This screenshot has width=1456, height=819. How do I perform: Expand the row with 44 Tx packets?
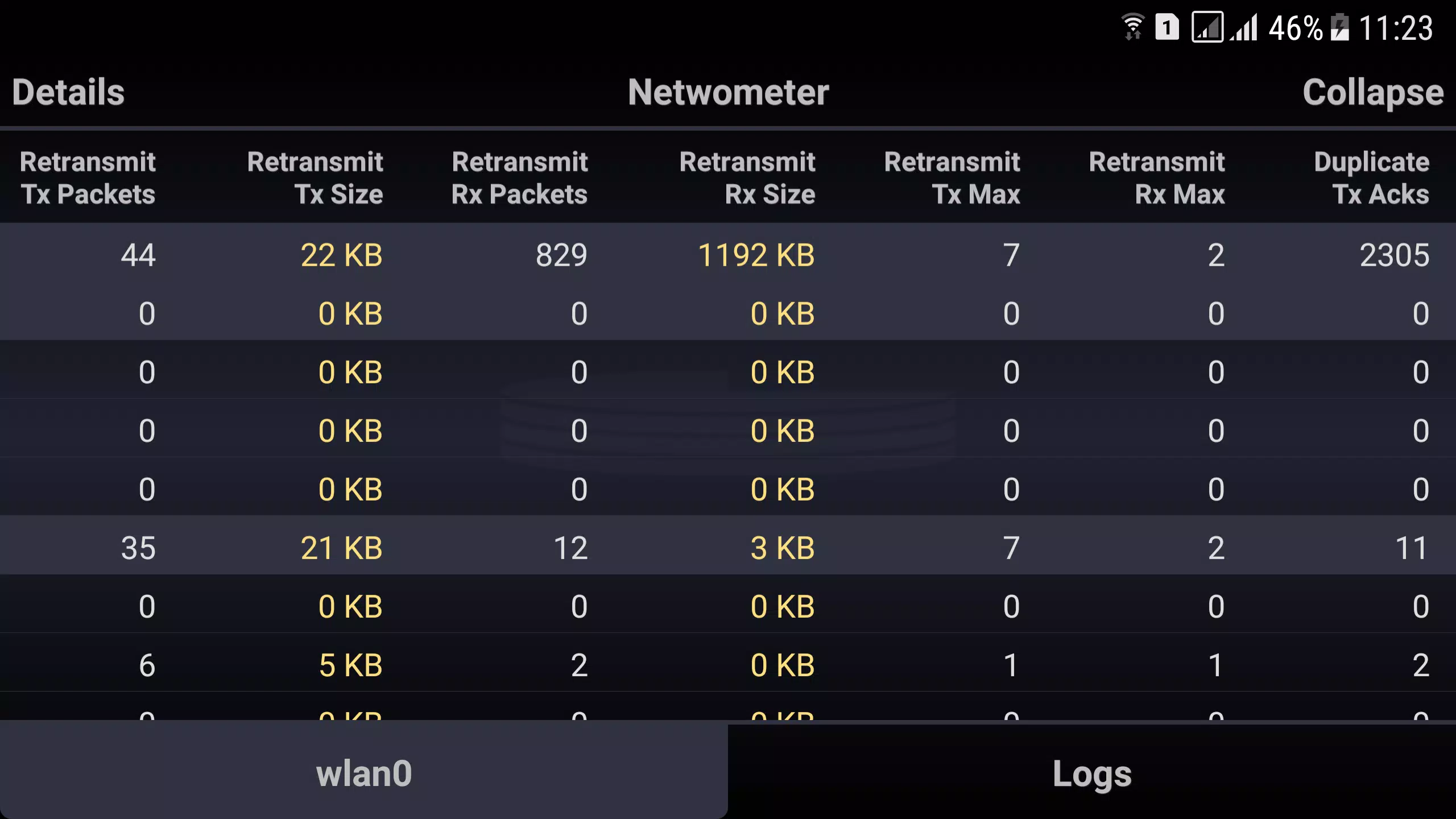[728, 255]
